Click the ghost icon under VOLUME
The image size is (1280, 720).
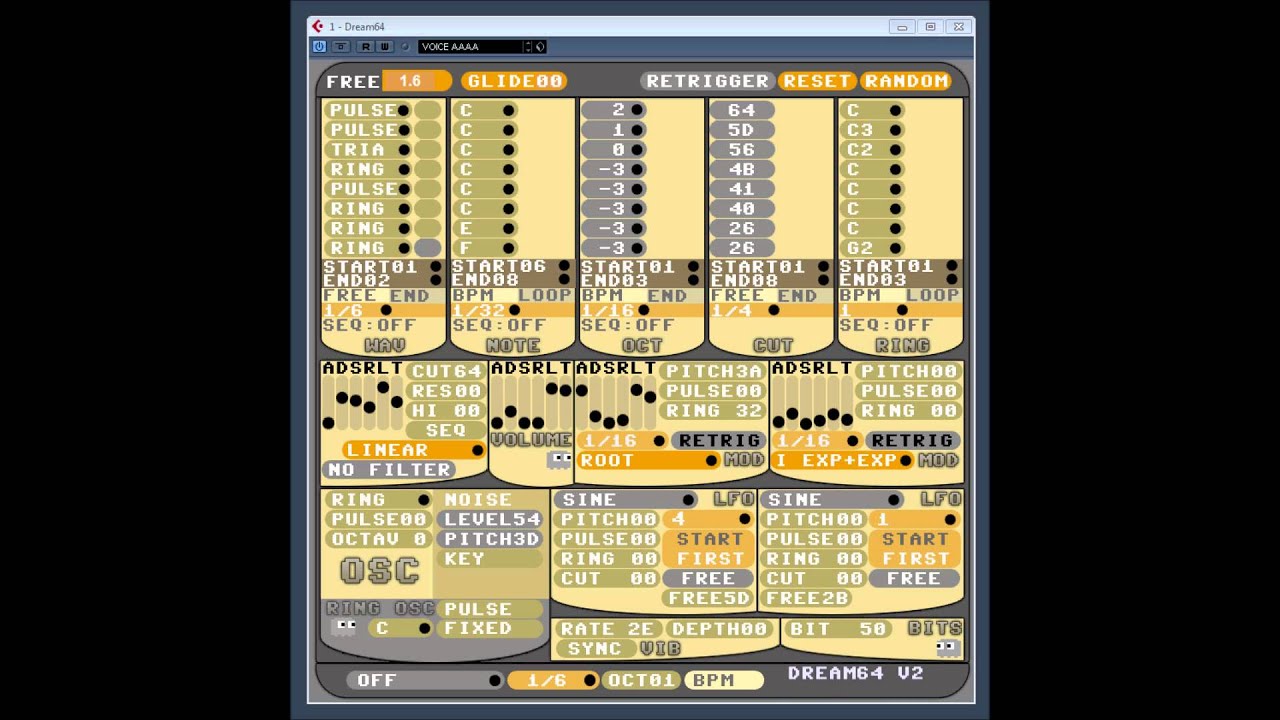pos(559,460)
